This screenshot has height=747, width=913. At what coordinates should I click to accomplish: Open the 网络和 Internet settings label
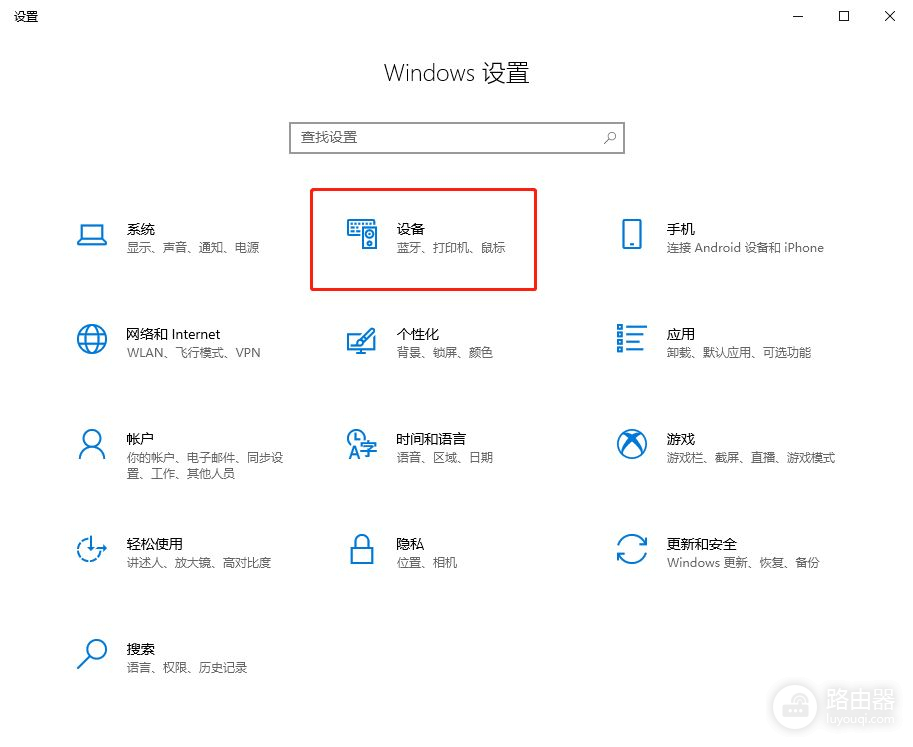click(173, 334)
